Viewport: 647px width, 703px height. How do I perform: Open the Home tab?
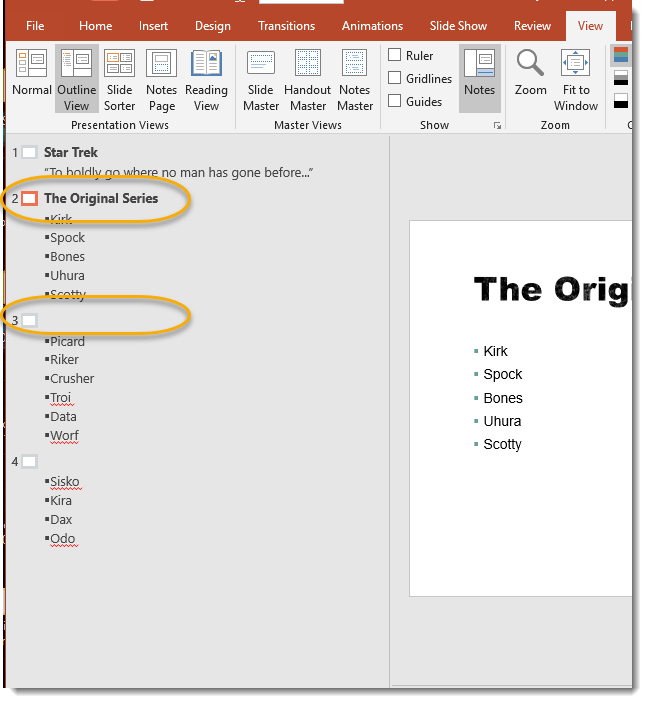[x=96, y=26]
